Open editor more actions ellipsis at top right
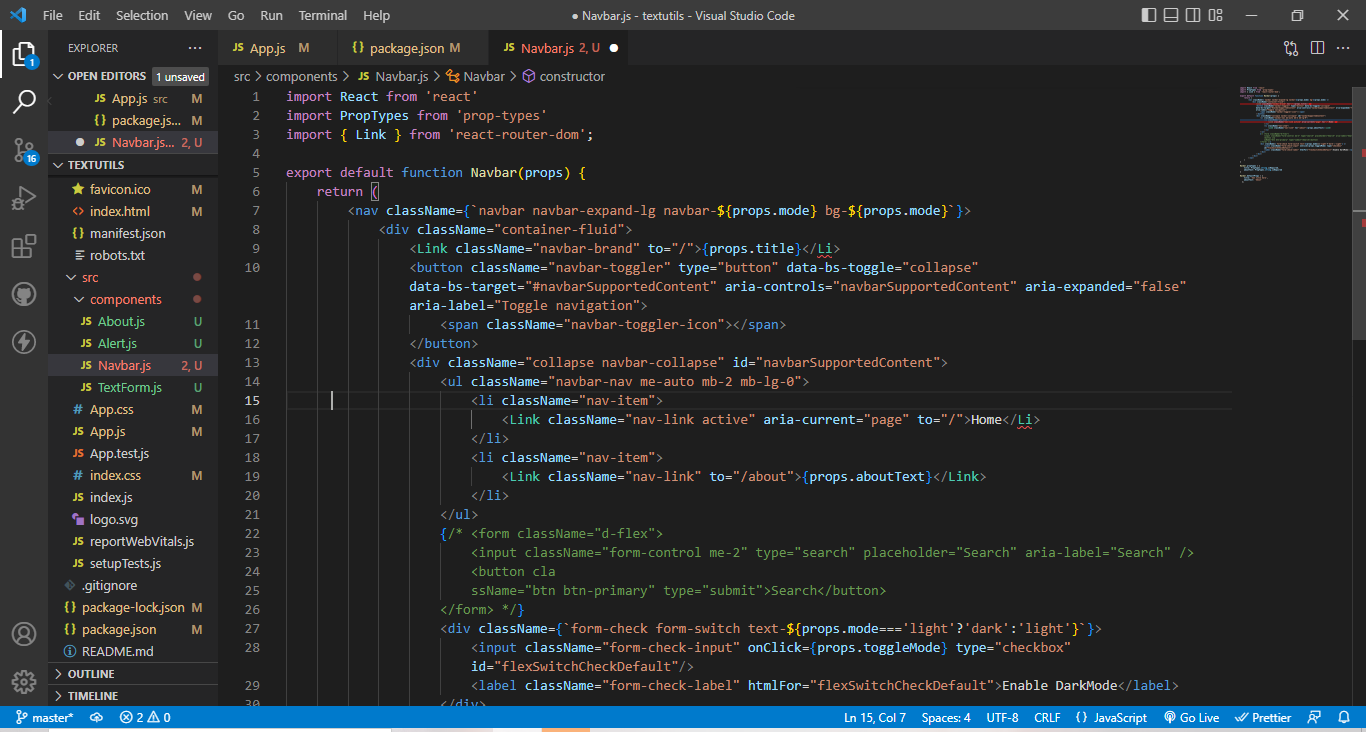Image resolution: width=1366 pixels, height=732 pixels. (x=1344, y=48)
